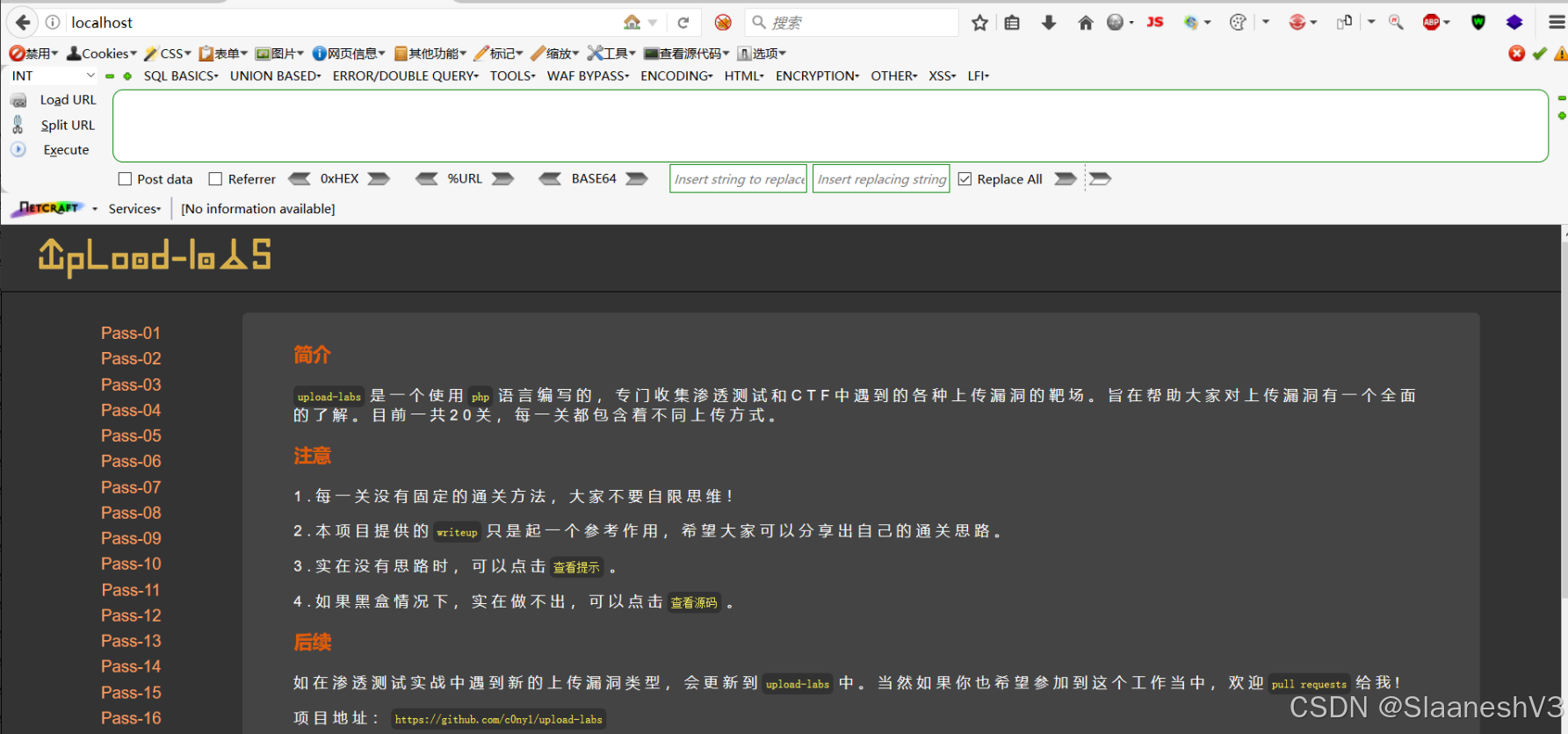Open the INT type dropdown
This screenshot has height=734, width=1568.
click(x=53, y=76)
